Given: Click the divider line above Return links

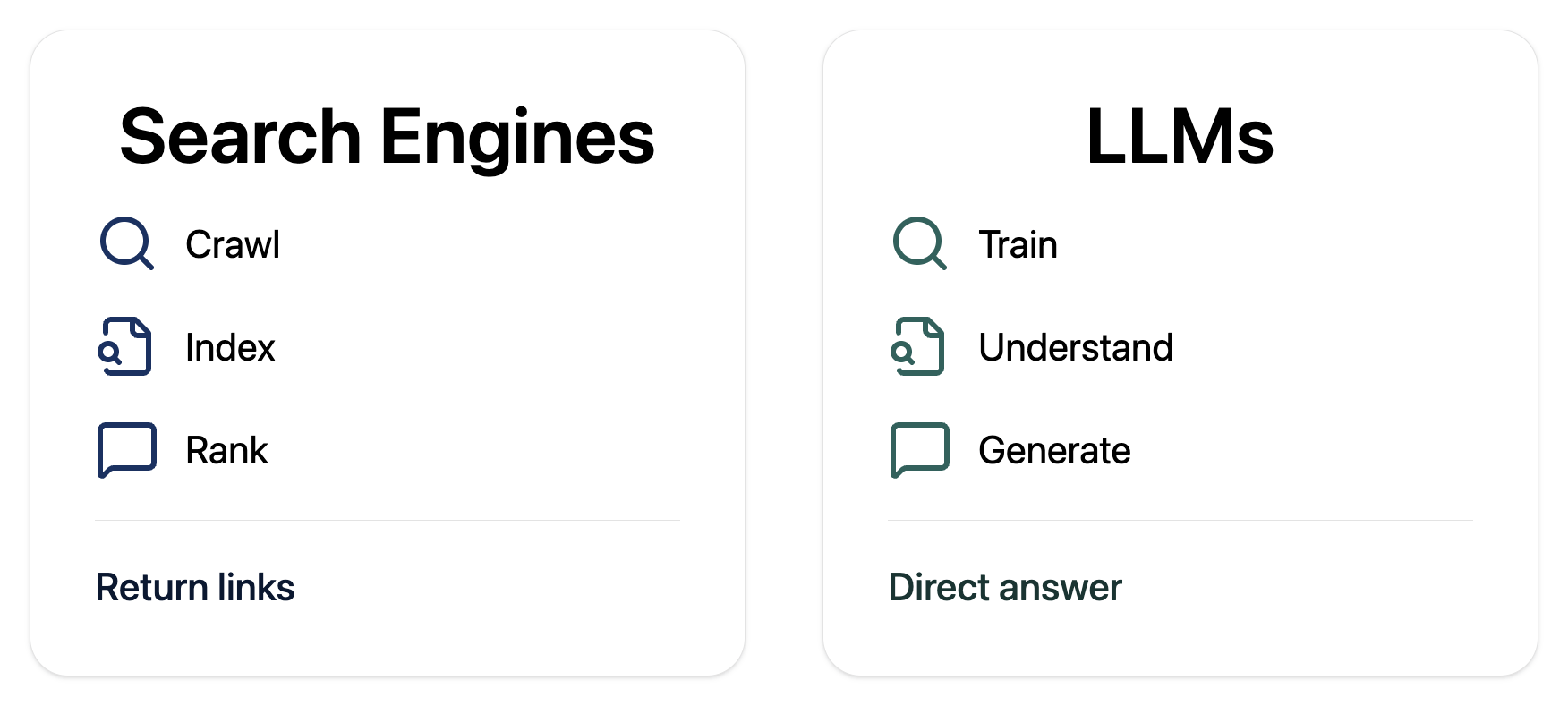Looking at the screenshot, I should tap(387, 520).
